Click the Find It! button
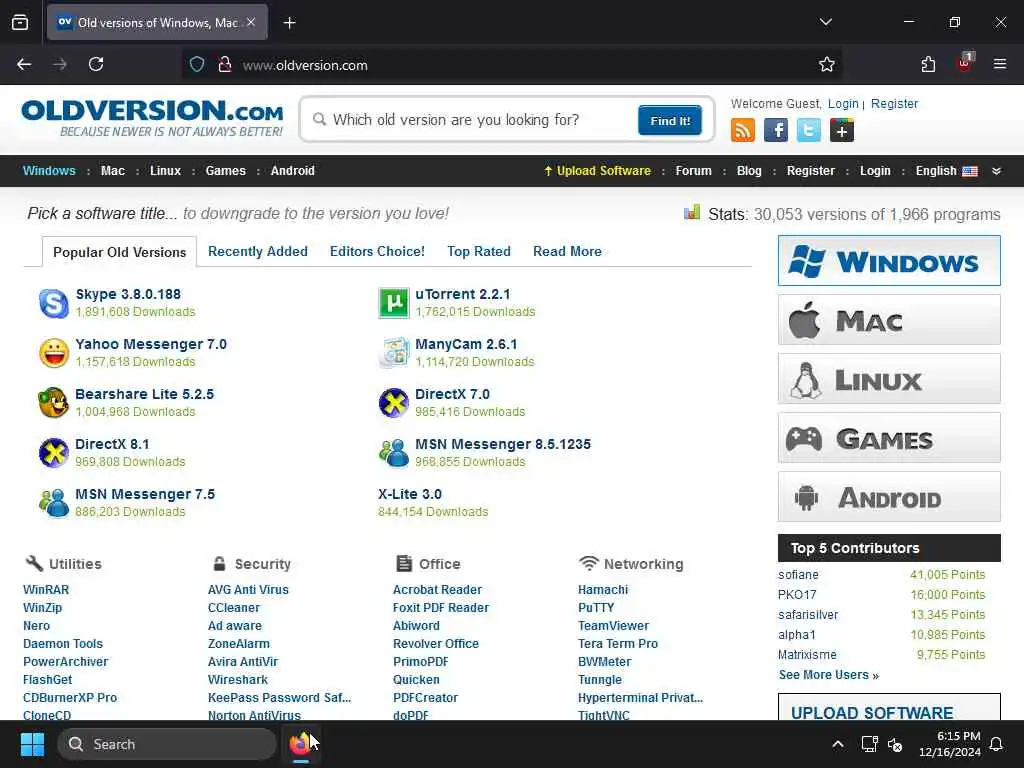Image resolution: width=1024 pixels, height=768 pixels. click(670, 120)
